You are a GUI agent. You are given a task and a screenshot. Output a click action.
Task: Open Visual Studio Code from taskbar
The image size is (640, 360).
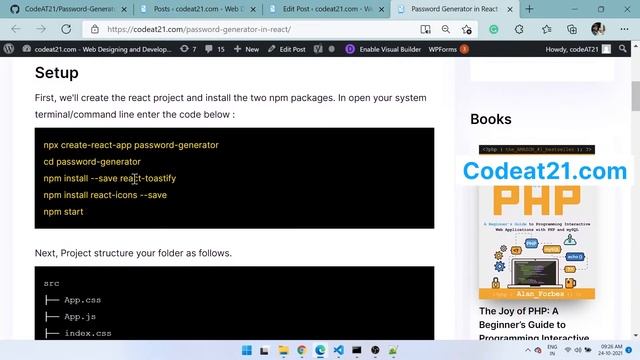tap(338, 350)
